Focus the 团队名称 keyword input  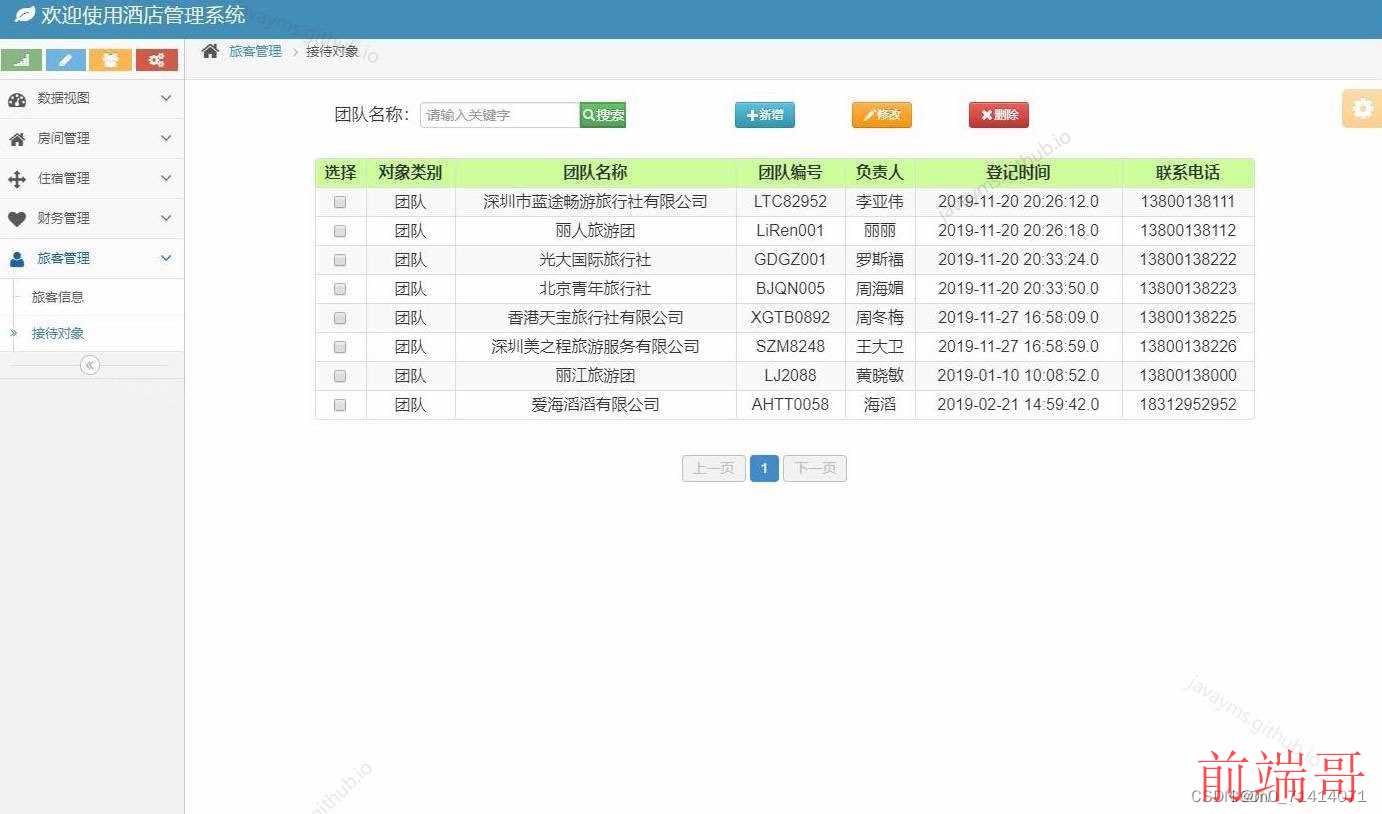click(x=500, y=115)
